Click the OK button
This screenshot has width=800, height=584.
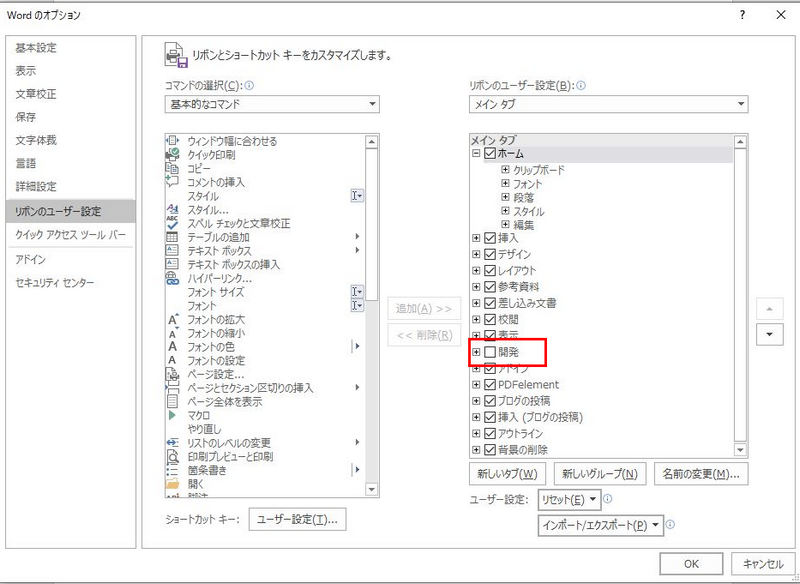coord(691,564)
